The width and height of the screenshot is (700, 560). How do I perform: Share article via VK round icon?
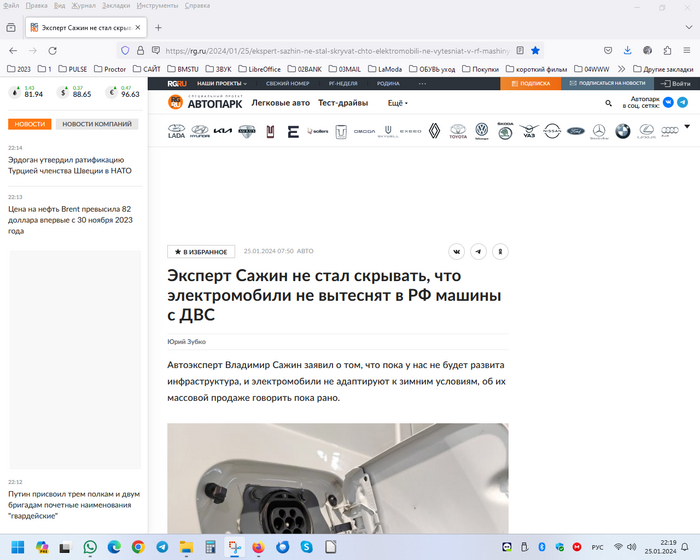456,251
